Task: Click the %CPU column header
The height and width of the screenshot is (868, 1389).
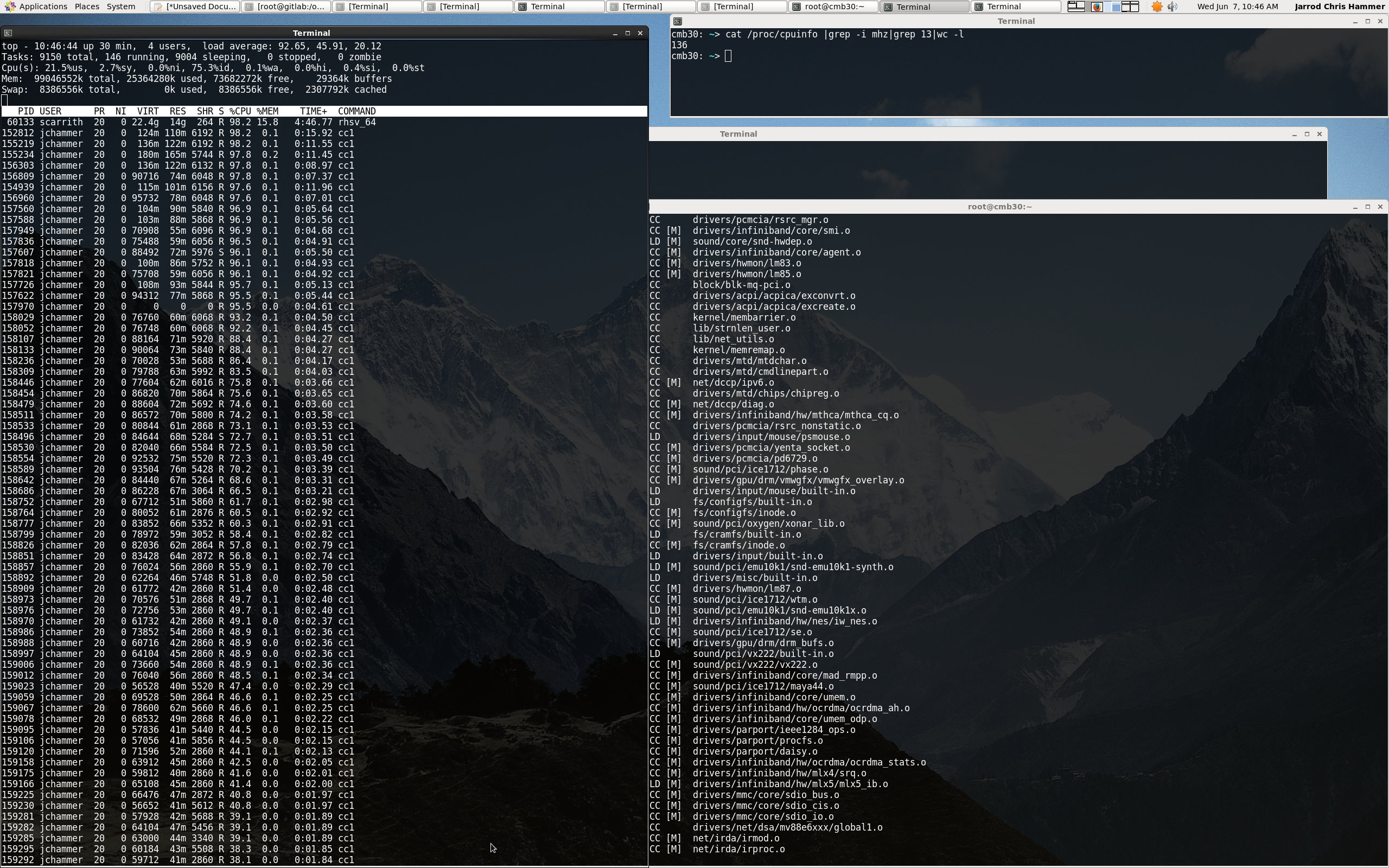Action: click(240, 111)
